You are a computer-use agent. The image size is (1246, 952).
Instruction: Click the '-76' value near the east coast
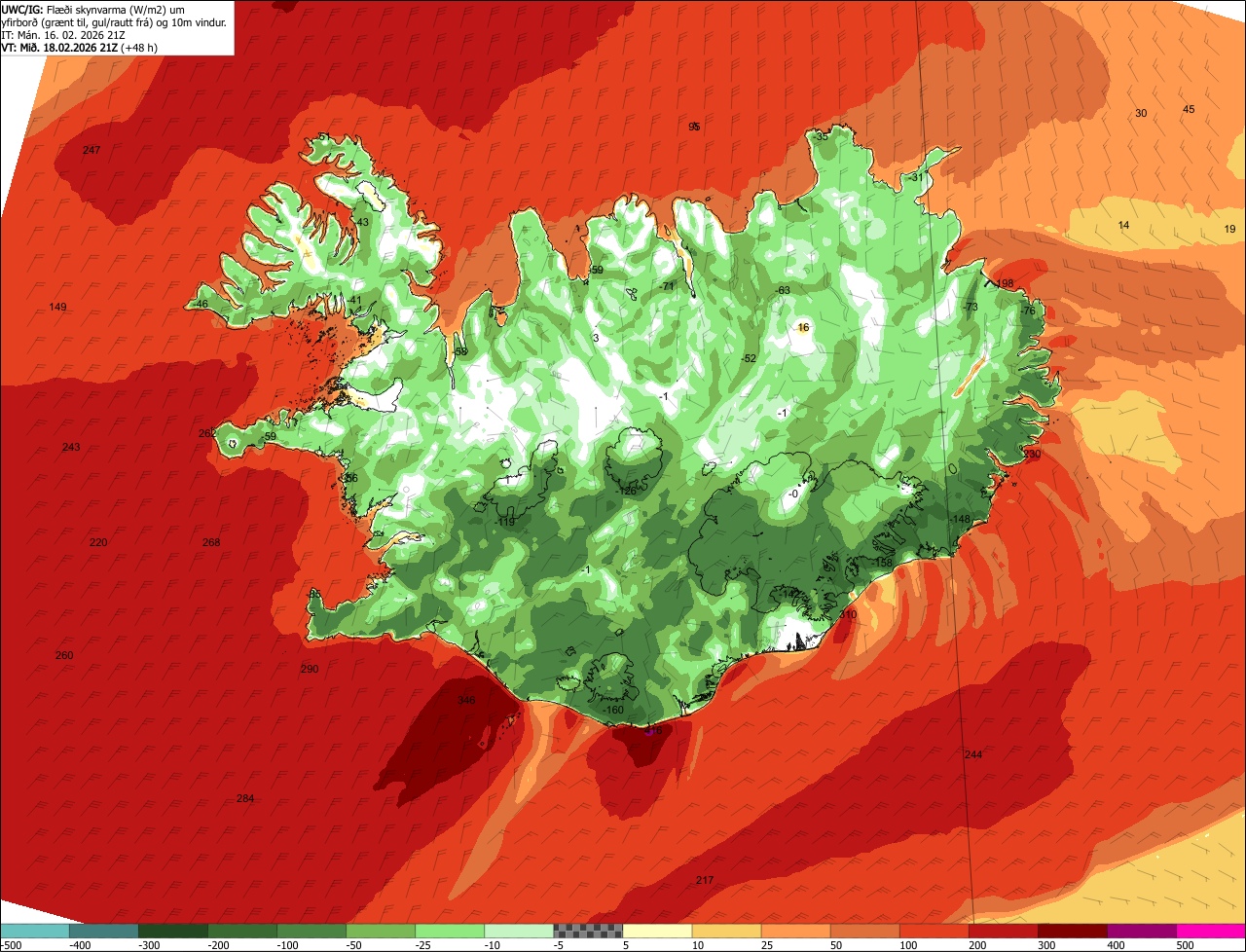click(x=1027, y=310)
